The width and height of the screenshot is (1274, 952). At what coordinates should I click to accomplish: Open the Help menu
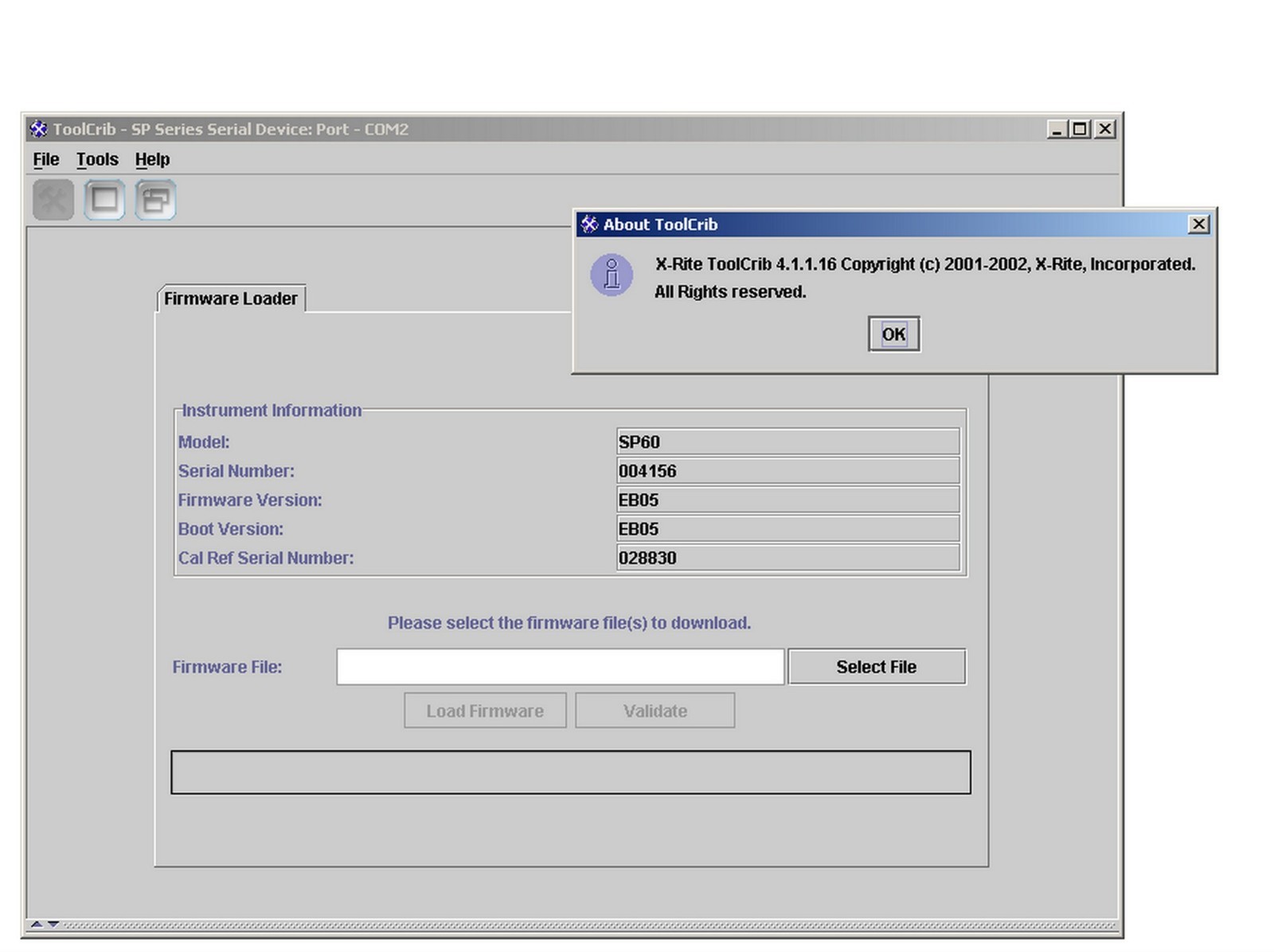coord(152,159)
